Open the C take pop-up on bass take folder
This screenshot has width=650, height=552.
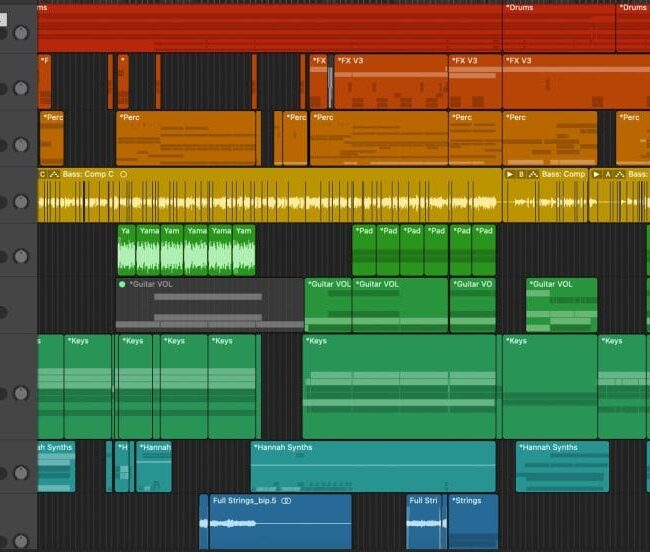(43, 174)
